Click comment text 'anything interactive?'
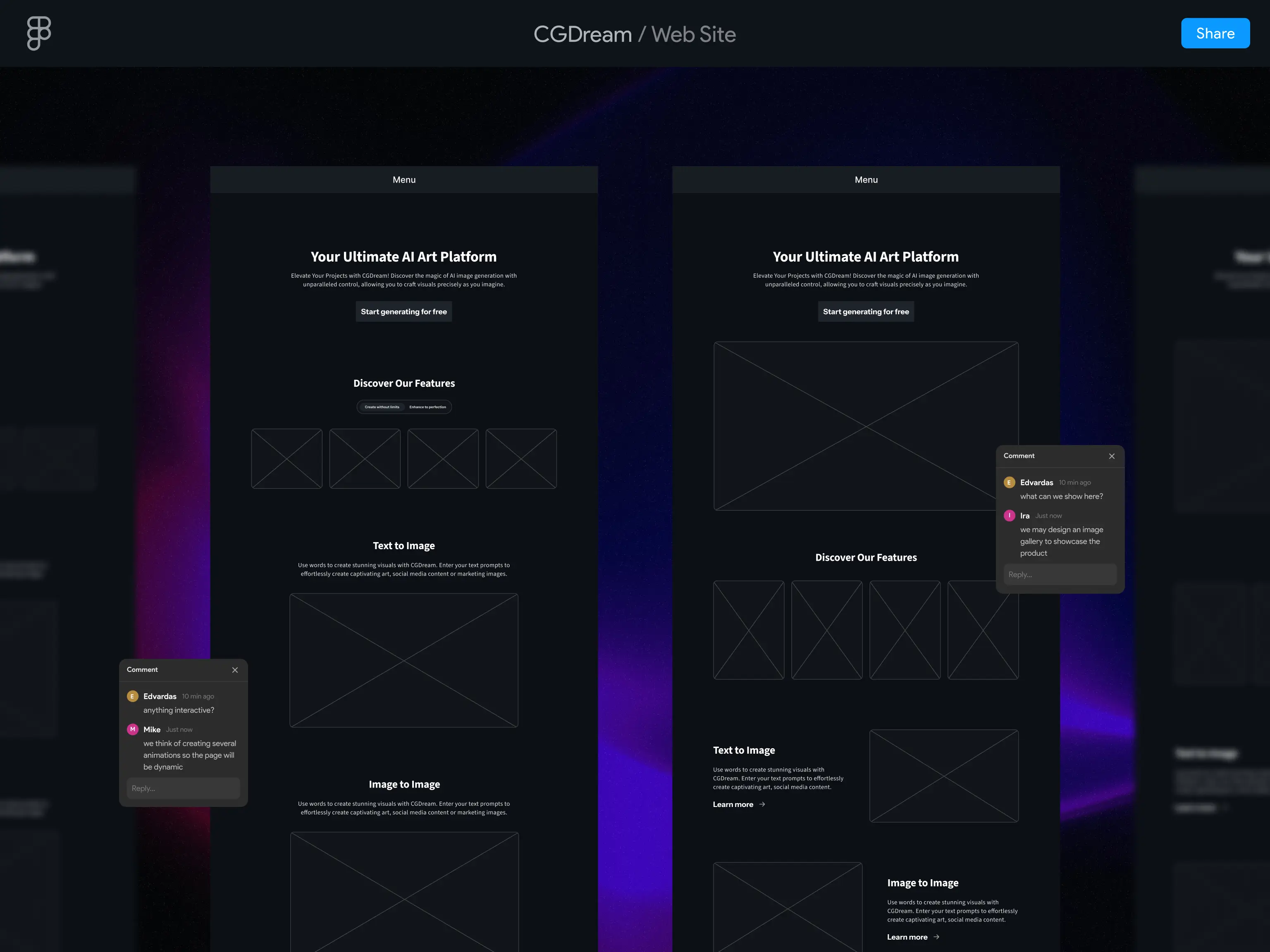 pyautogui.click(x=179, y=710)
